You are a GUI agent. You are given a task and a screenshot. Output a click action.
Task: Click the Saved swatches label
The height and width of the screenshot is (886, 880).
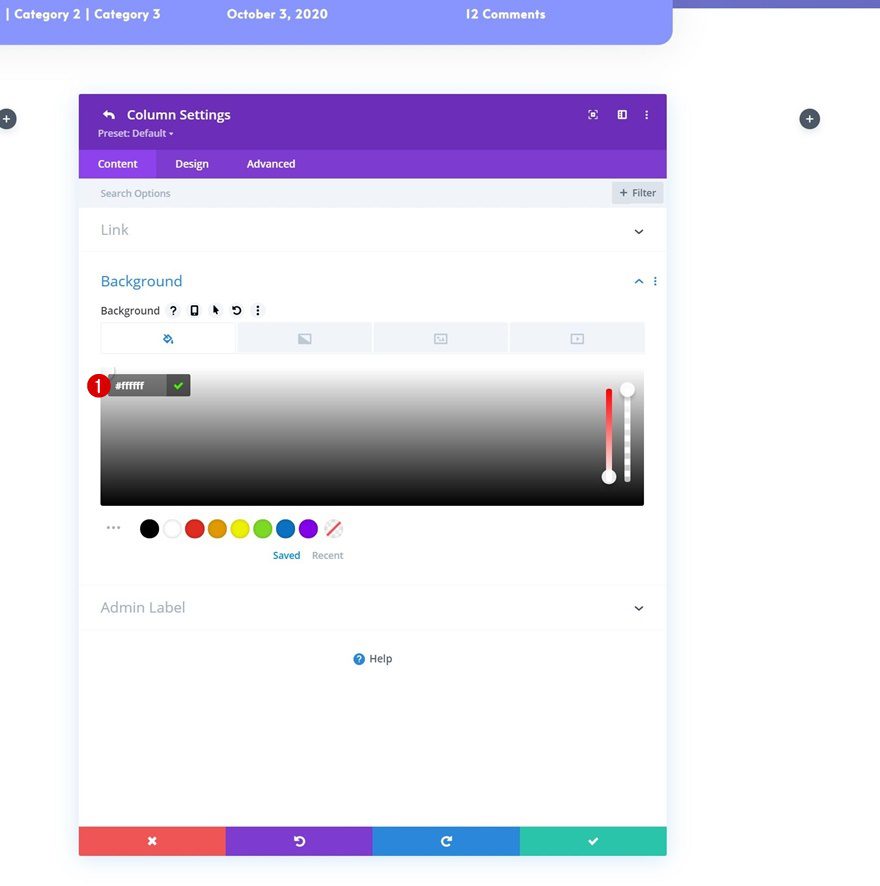(x=286, y=555)
